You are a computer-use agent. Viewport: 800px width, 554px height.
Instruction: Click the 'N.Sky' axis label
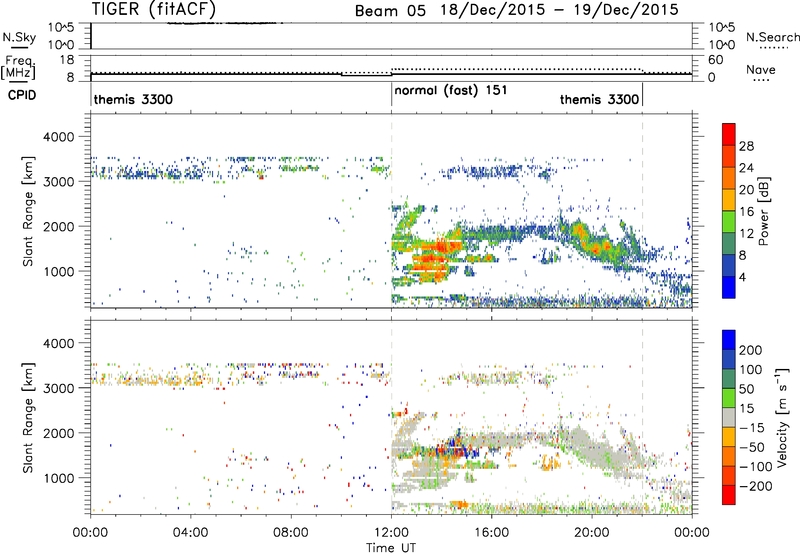point(19,37)
